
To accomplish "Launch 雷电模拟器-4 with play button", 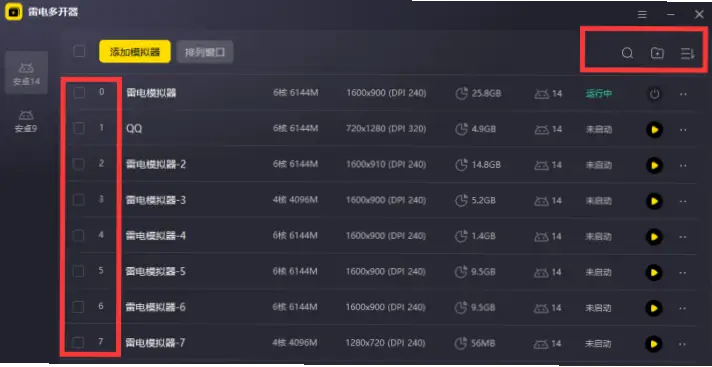I will click(x=654, y=237).
